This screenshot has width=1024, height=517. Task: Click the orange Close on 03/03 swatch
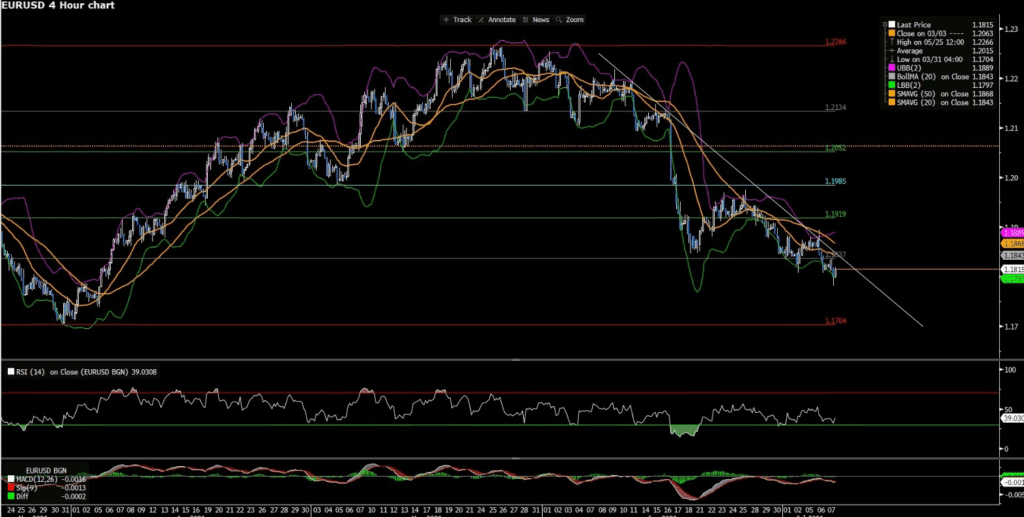[x=892, y=33]
